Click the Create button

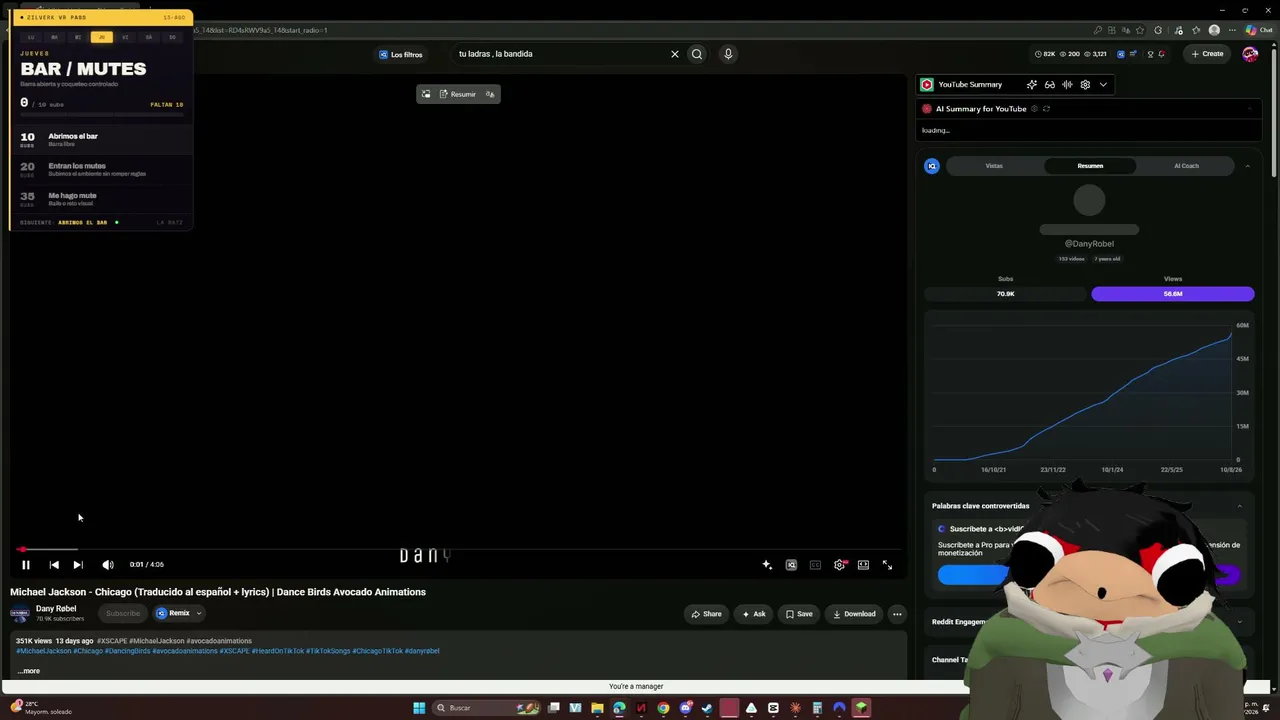[1207, 54]
